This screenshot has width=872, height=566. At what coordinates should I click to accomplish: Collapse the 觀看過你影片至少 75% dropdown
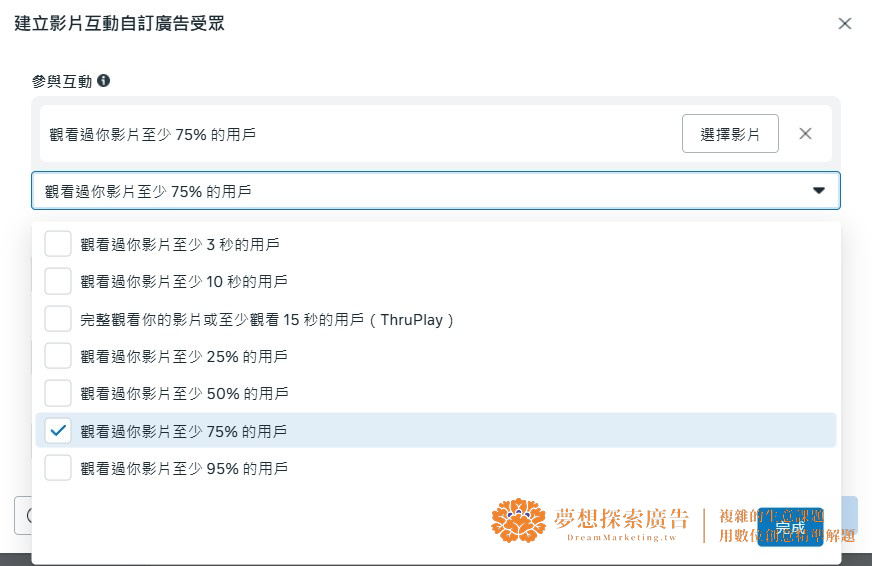click(435, 191)
